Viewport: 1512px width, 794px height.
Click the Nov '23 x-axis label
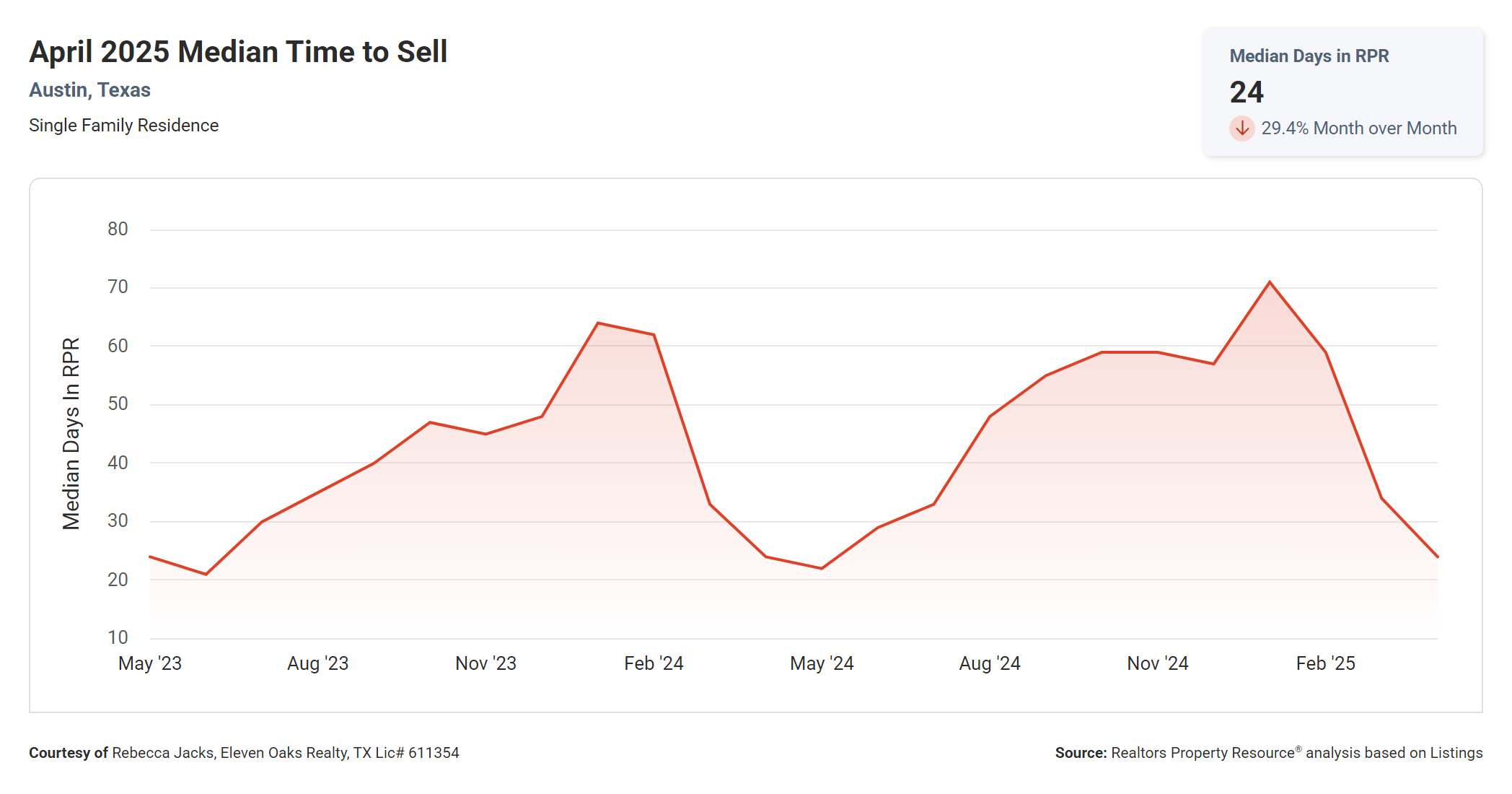pyautogui.click(x=485, y=663)
